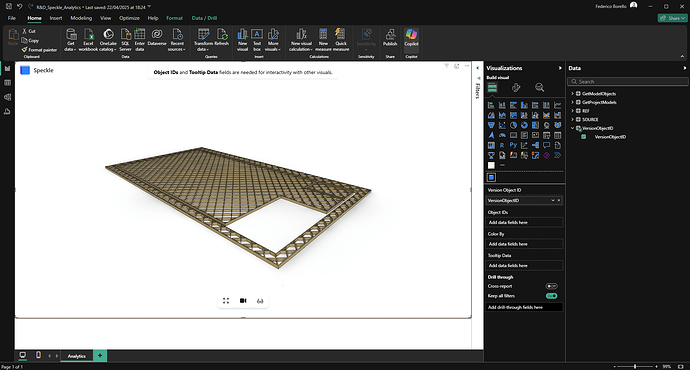Turn off Keep all filters switch
The image size is (690, 370).
[x=551, y=296]
